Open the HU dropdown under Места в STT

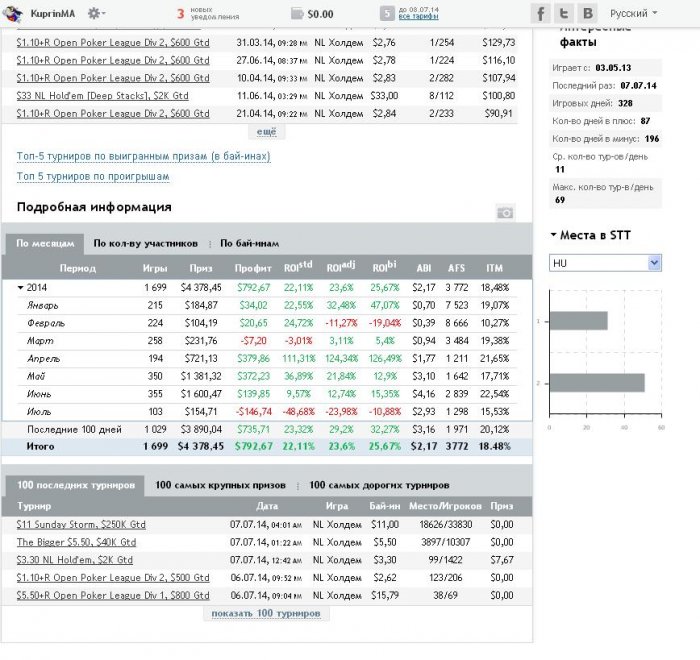(x=605, y=262)
